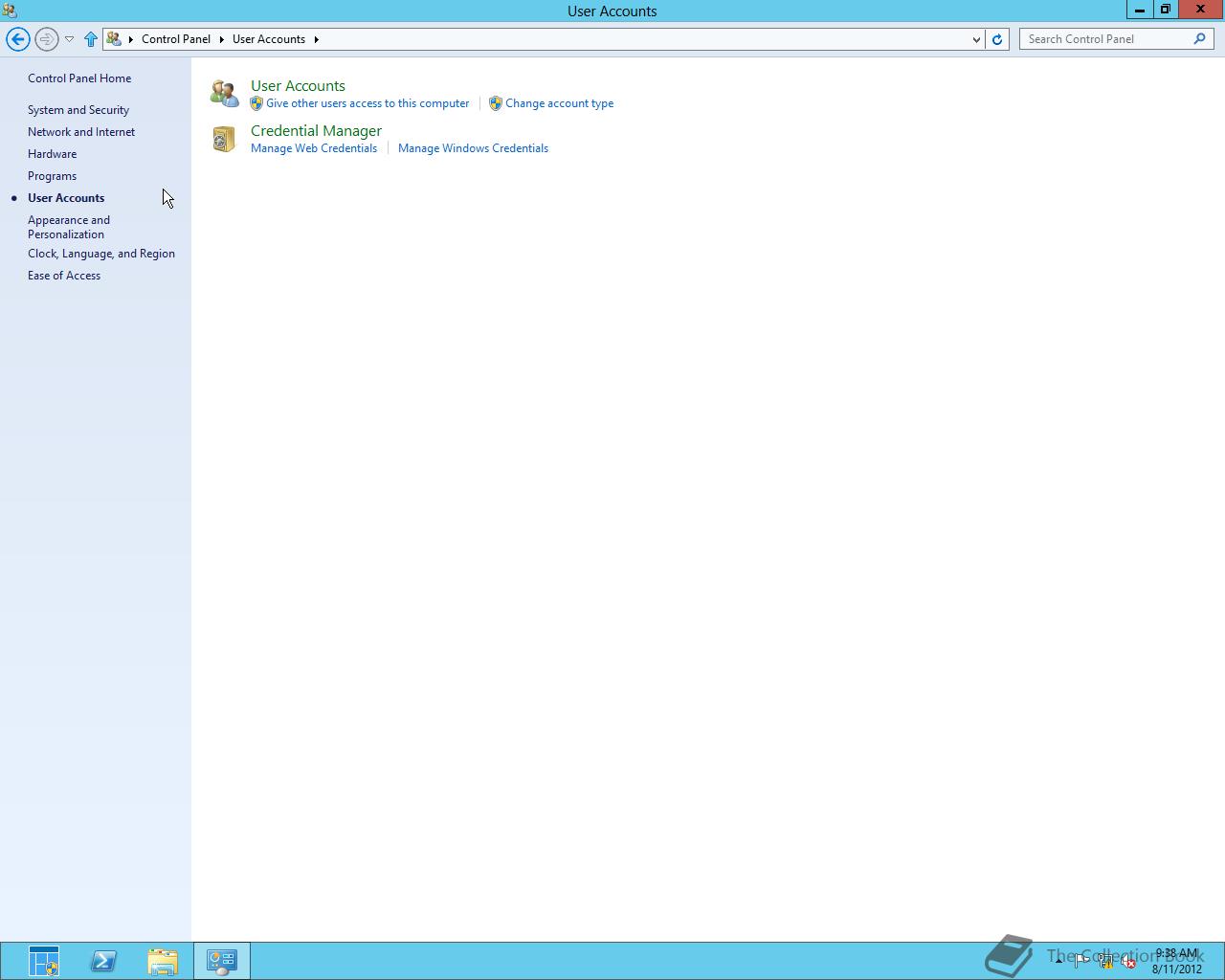This screenshot has height=980, width=1225.
Task: Expand the arrow after User Accounts breadcrumb
Action: 316,39
